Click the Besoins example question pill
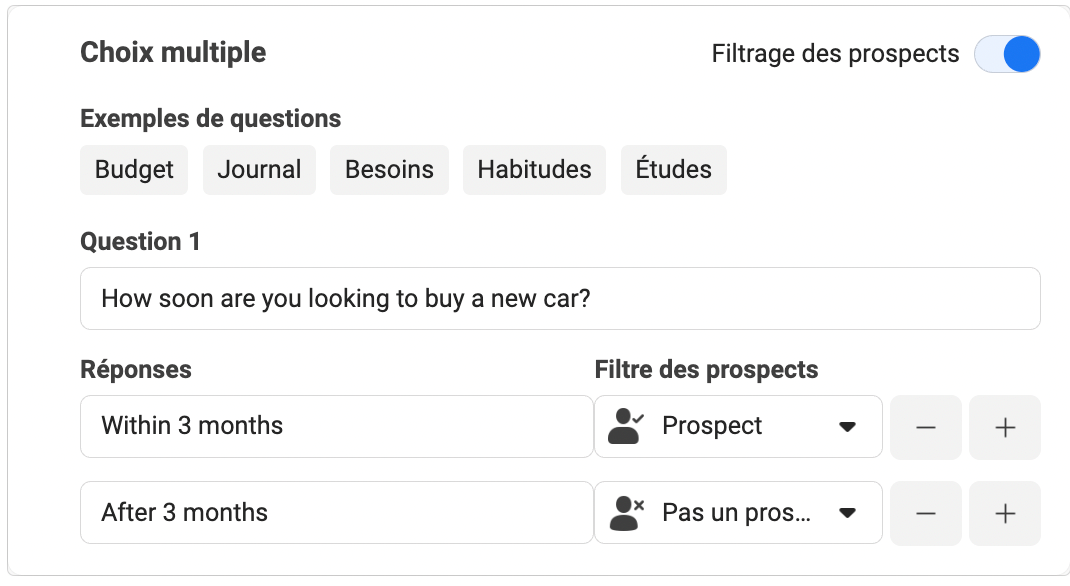Screen dimensions: 1070x586 389,169
